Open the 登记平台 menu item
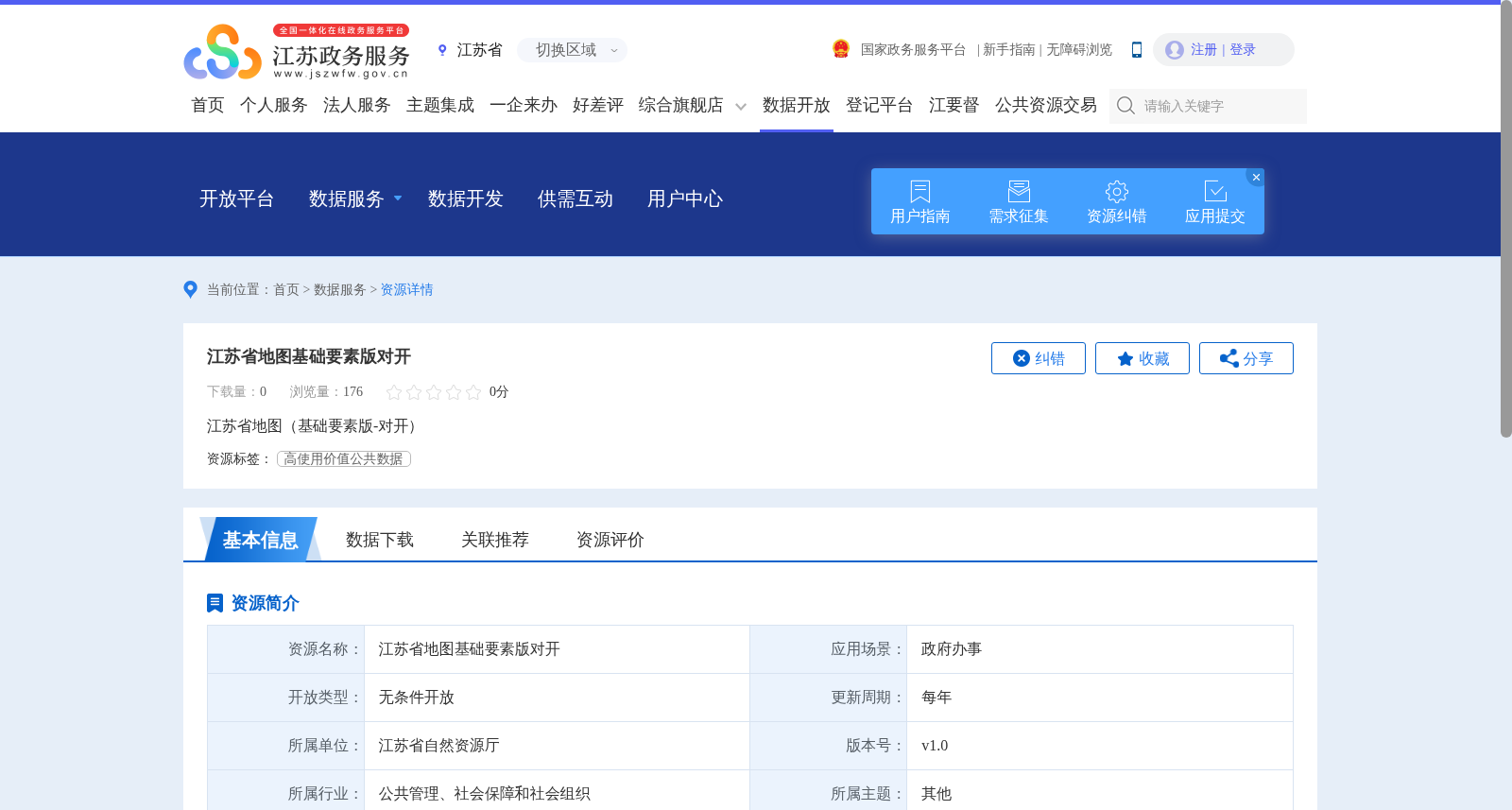Viewport: 1512px width, 810px height. (880, 105)
